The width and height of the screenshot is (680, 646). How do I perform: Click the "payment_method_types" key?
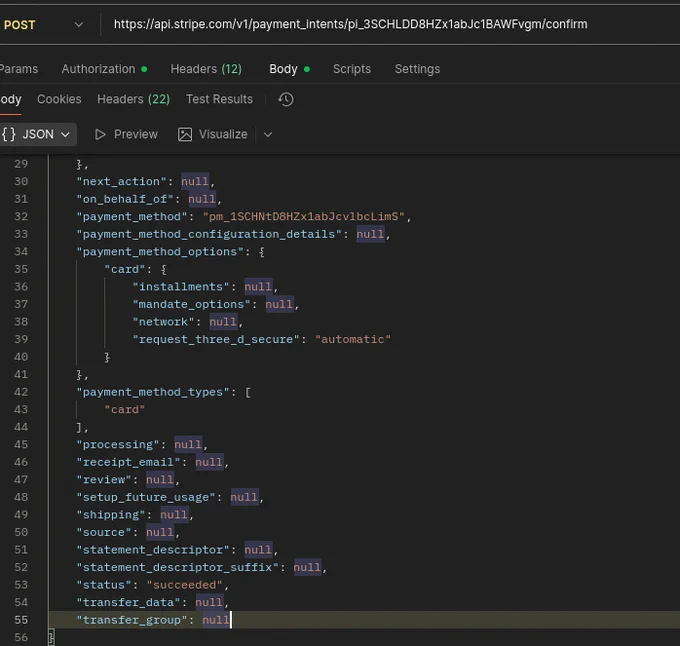tap(153, 392)
